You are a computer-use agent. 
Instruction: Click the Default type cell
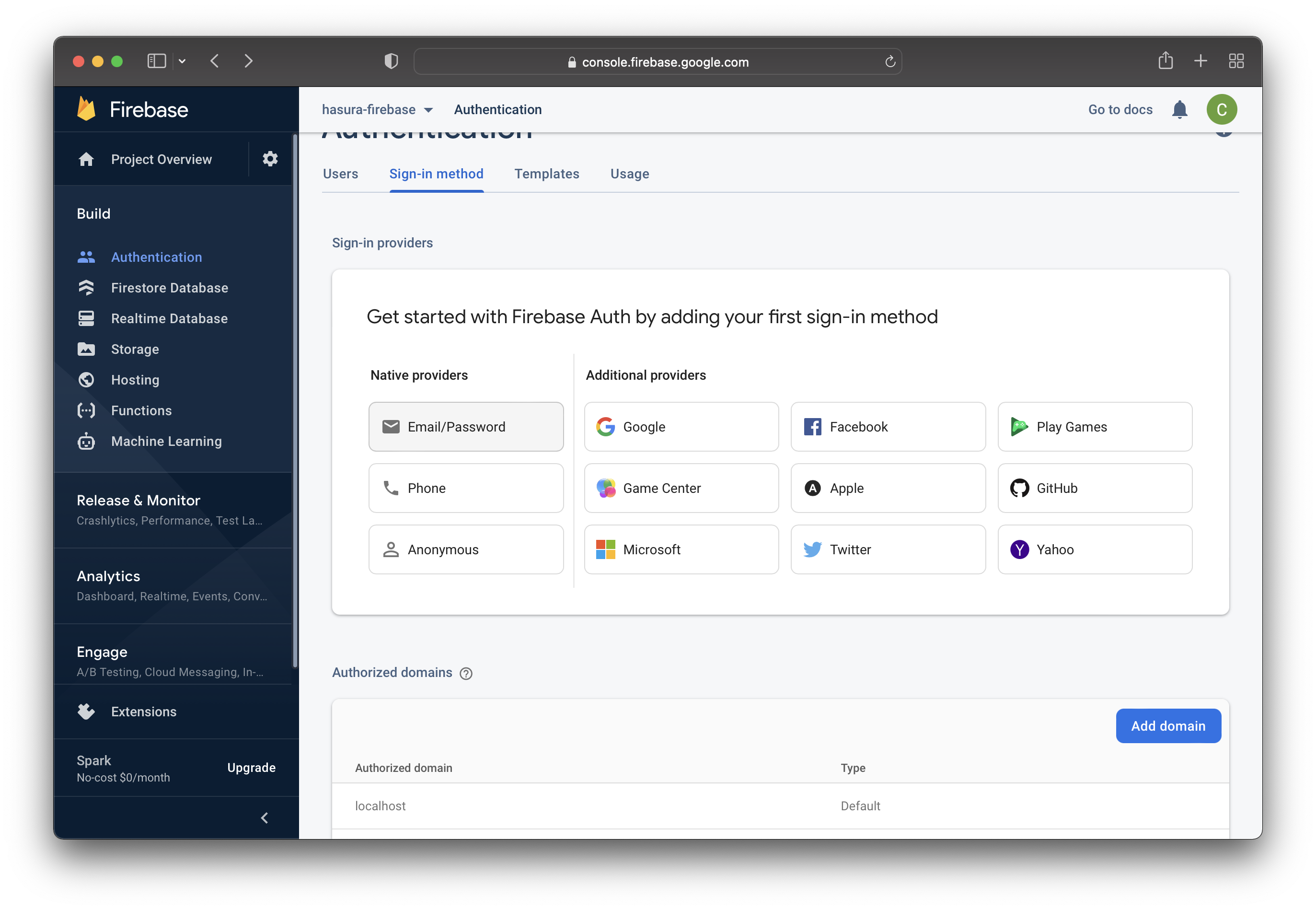pyautogui.click(x=860, y=805)
